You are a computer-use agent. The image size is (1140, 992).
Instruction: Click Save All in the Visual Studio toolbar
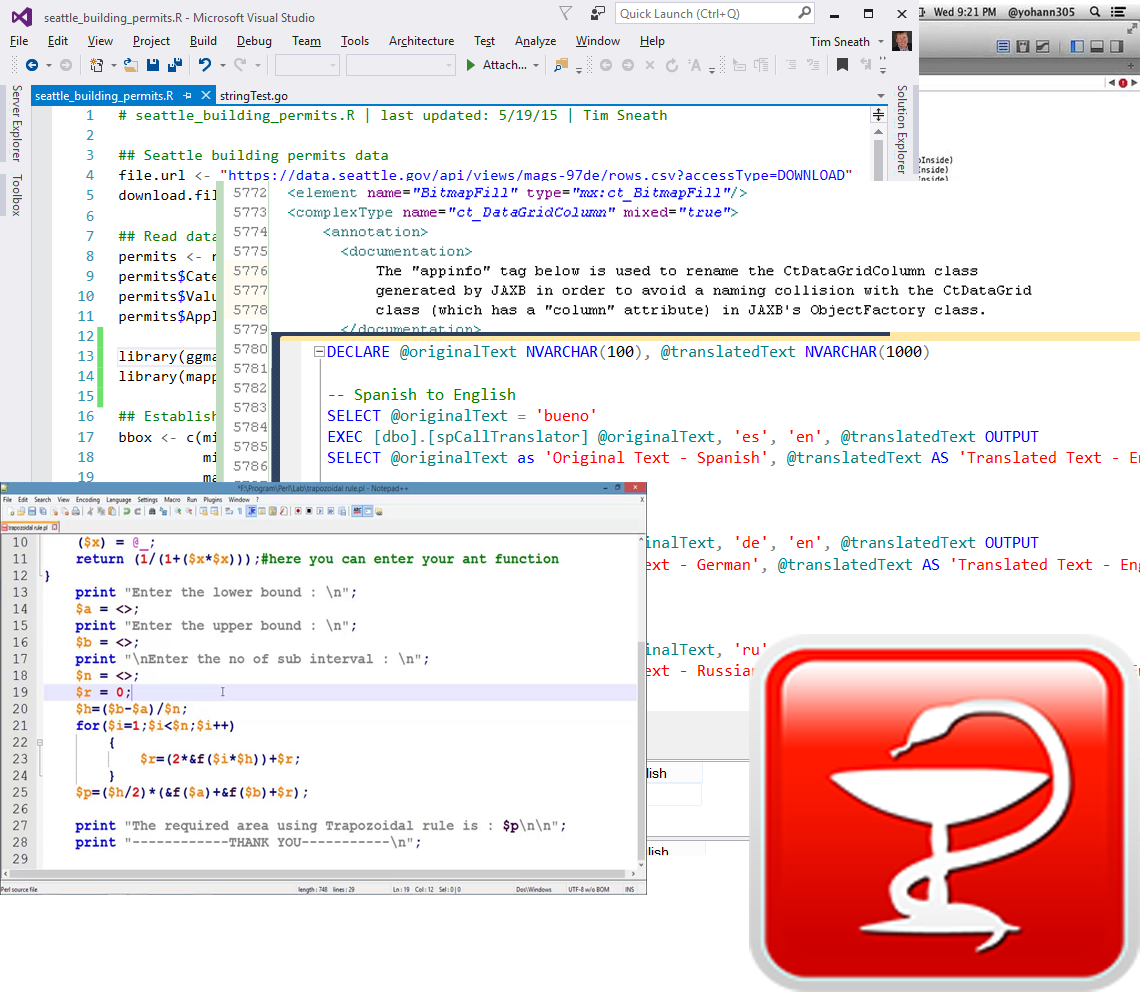[x=174, y=65]
